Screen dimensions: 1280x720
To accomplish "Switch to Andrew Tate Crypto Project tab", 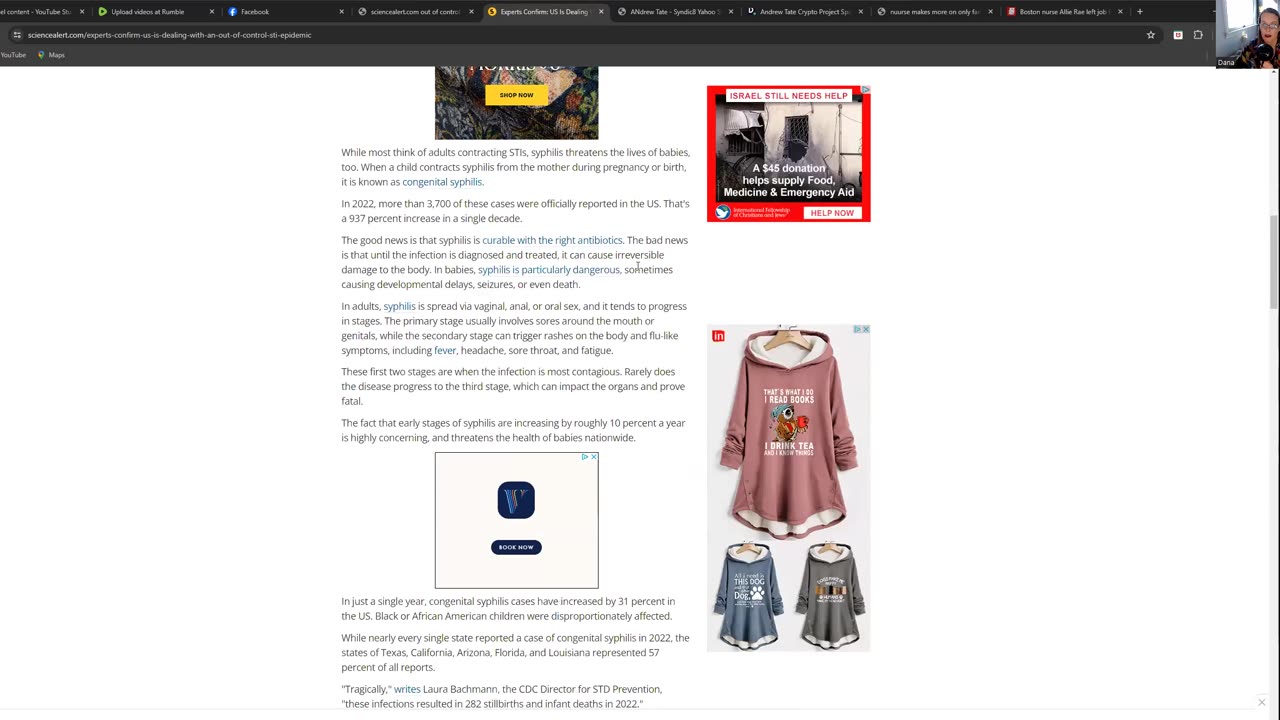I will [x=804, y=12].
